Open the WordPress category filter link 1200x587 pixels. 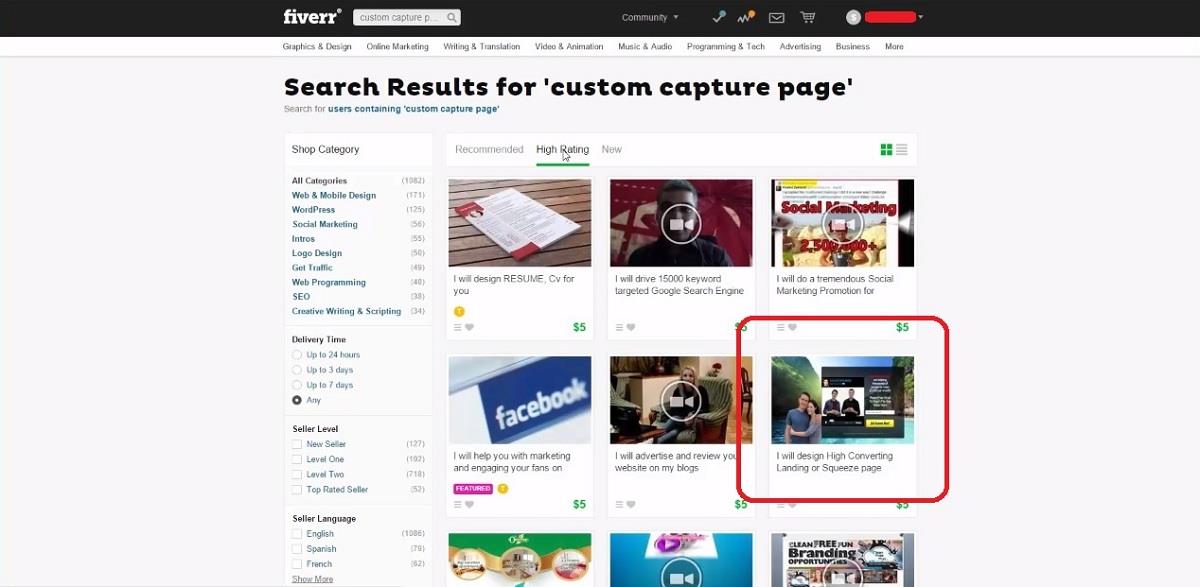(313, 209)
